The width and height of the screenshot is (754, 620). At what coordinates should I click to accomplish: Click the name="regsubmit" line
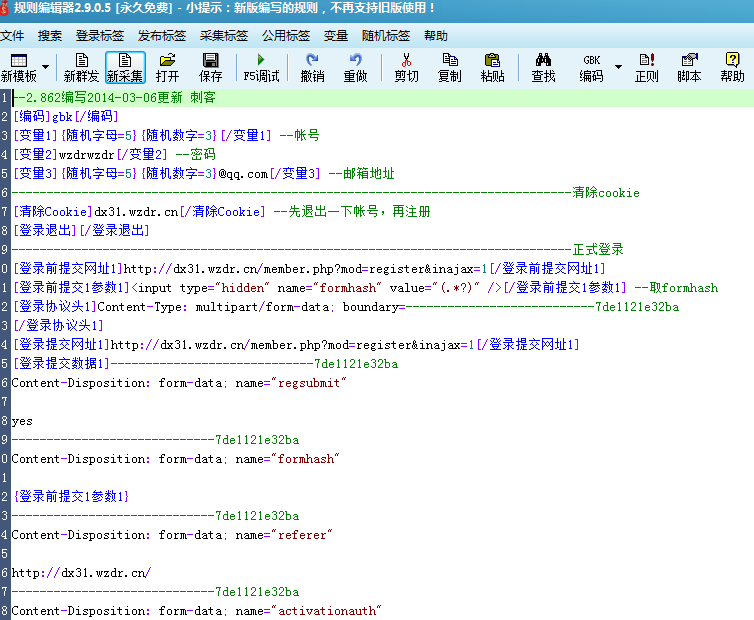(179, 383)
